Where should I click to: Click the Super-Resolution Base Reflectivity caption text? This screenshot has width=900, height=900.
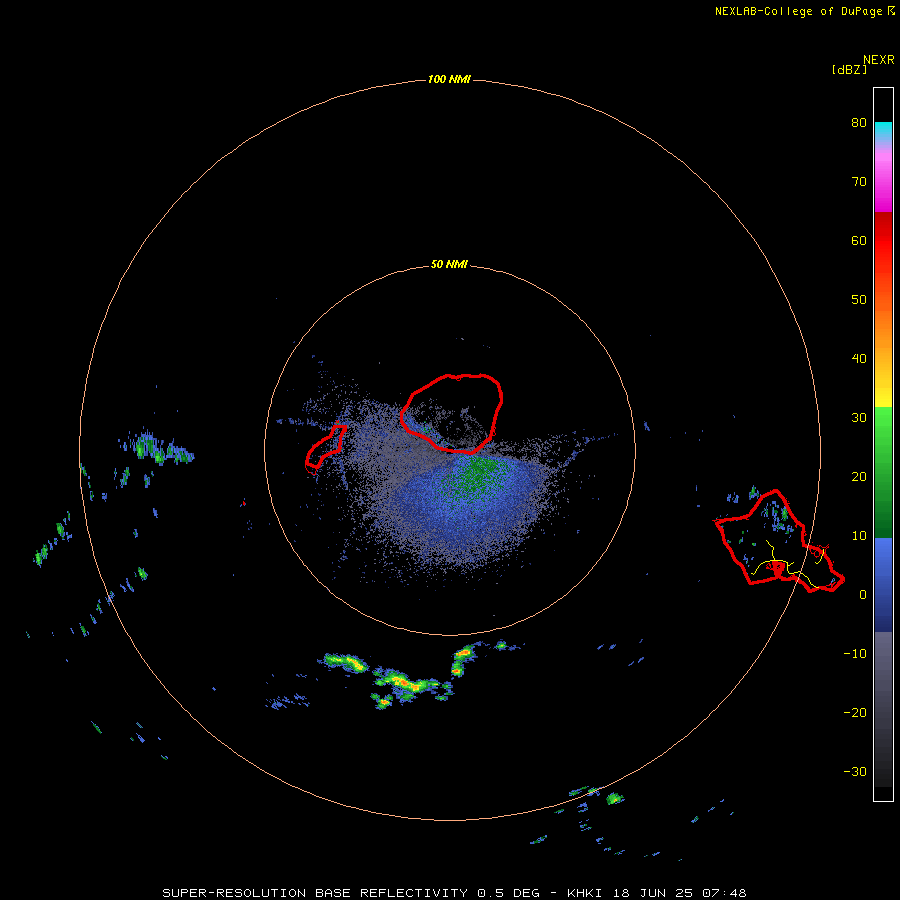click(455, 893)
